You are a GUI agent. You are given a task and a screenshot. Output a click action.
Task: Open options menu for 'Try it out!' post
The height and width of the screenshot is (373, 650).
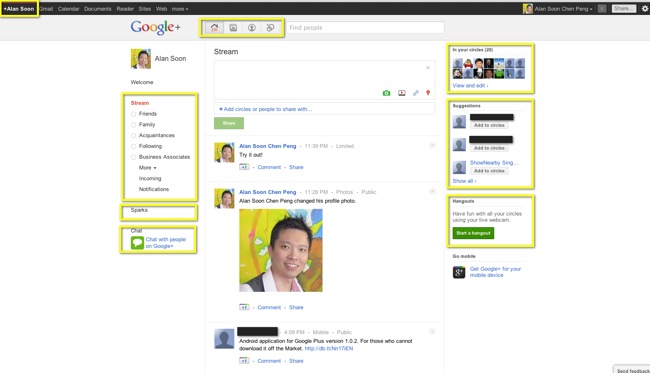[432, 145]
